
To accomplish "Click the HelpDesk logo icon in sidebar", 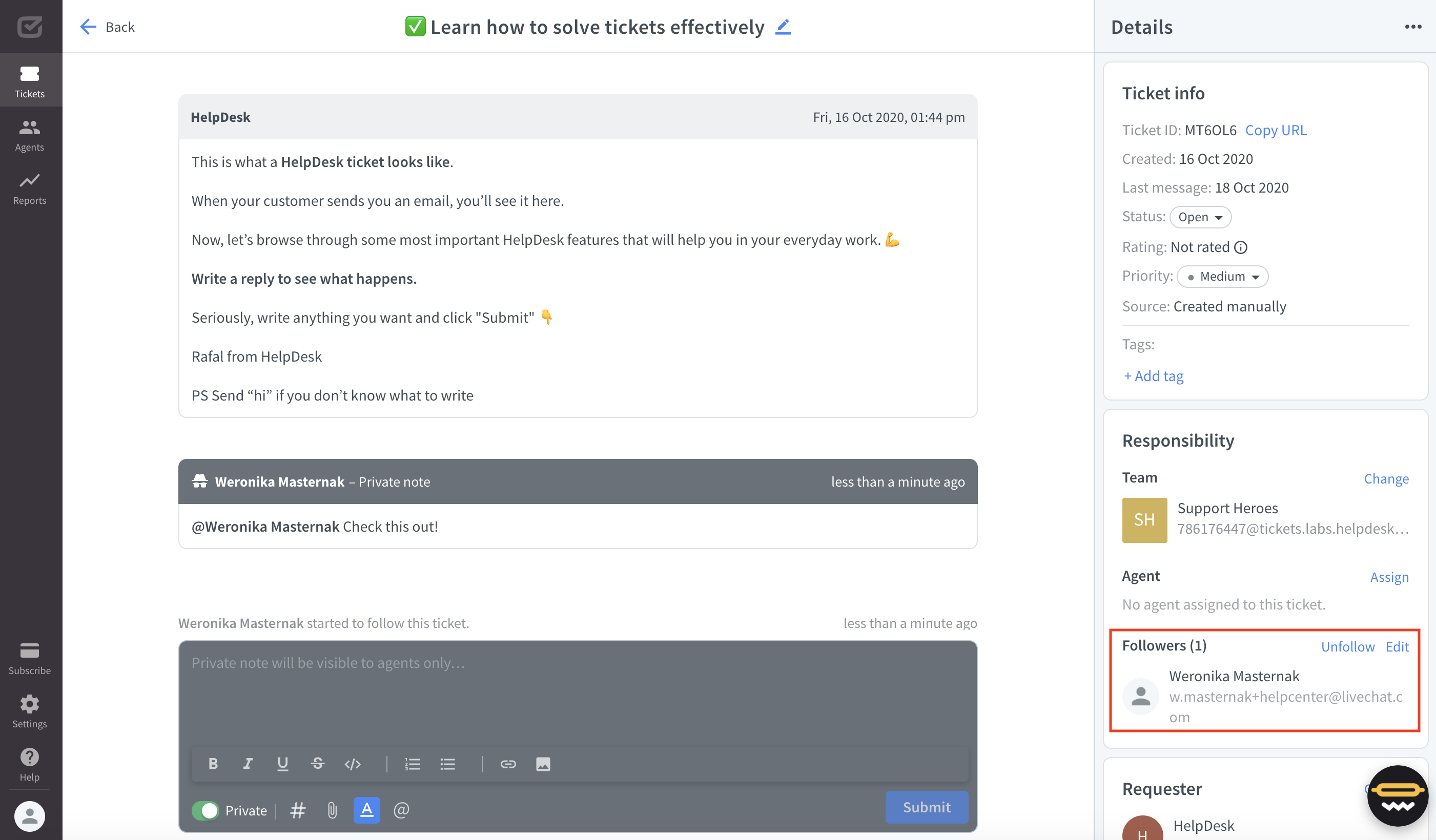I will pos(30,26).
